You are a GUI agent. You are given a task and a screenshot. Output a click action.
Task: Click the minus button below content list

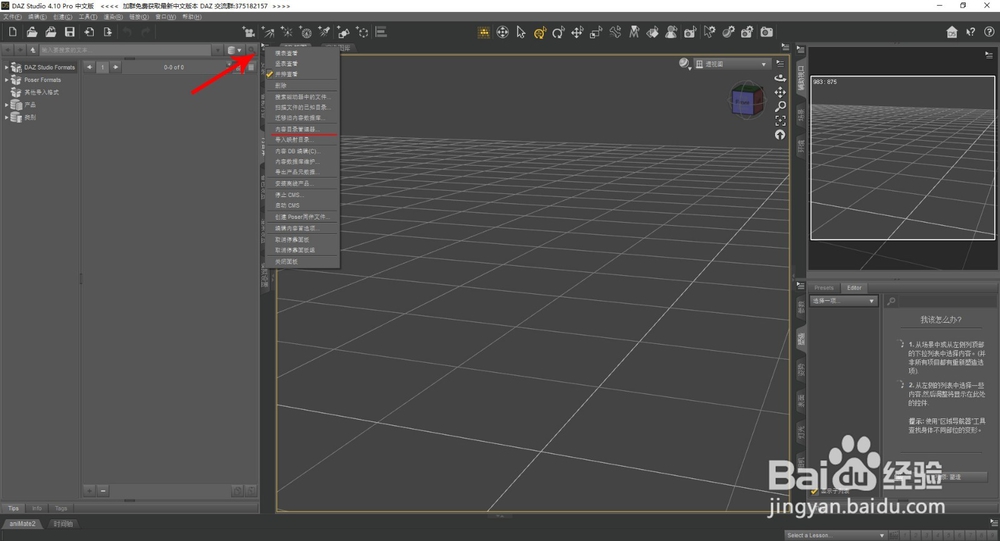103,491
